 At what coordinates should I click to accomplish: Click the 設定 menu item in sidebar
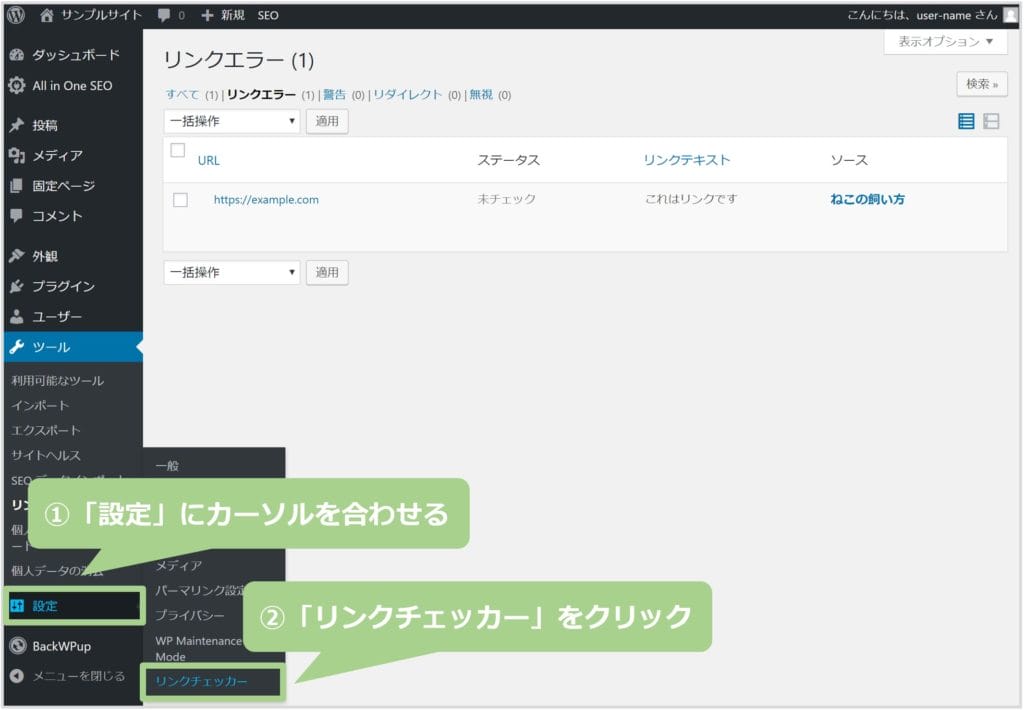coord(45,606)
